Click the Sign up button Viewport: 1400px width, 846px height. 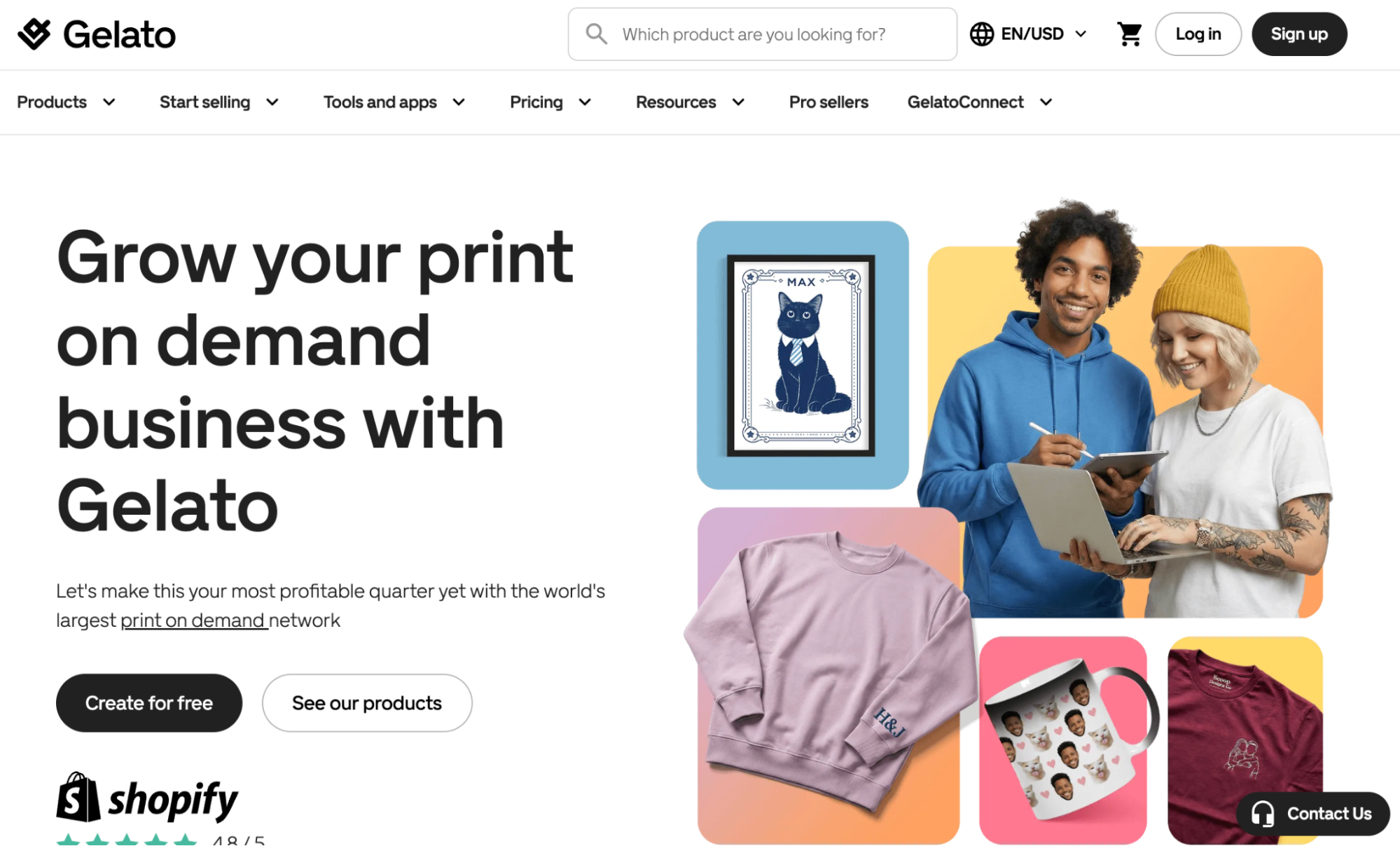[1299, 34]
